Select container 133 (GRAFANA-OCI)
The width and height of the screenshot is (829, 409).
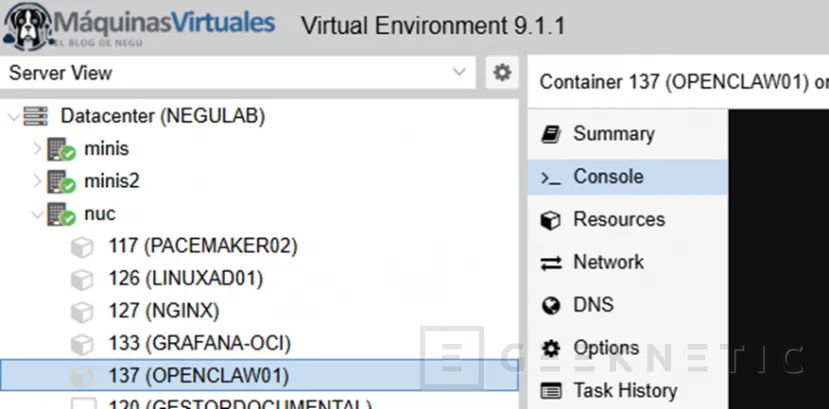pyautogui.click(x=199, y=344)
